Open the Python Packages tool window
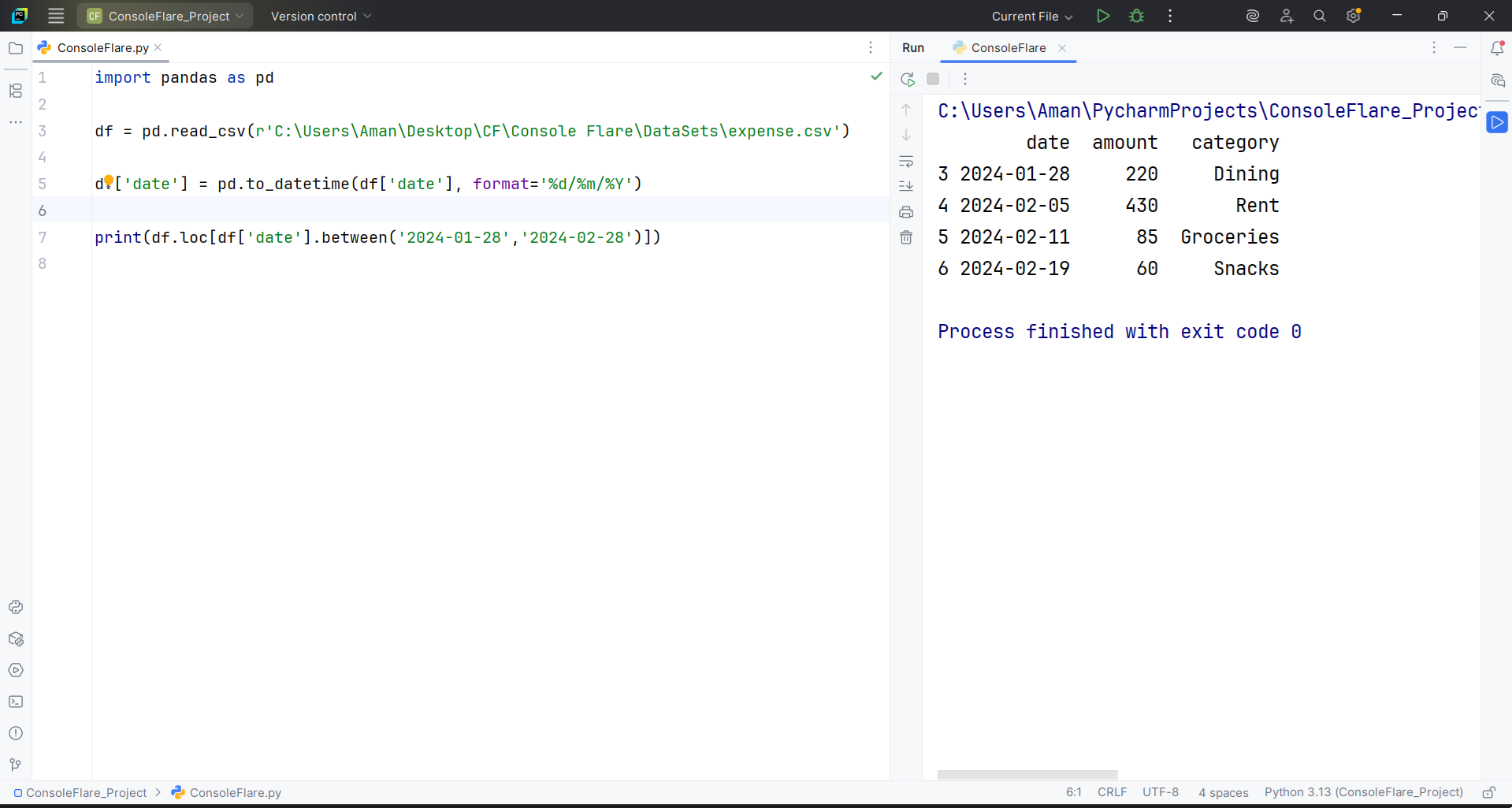 16,639
